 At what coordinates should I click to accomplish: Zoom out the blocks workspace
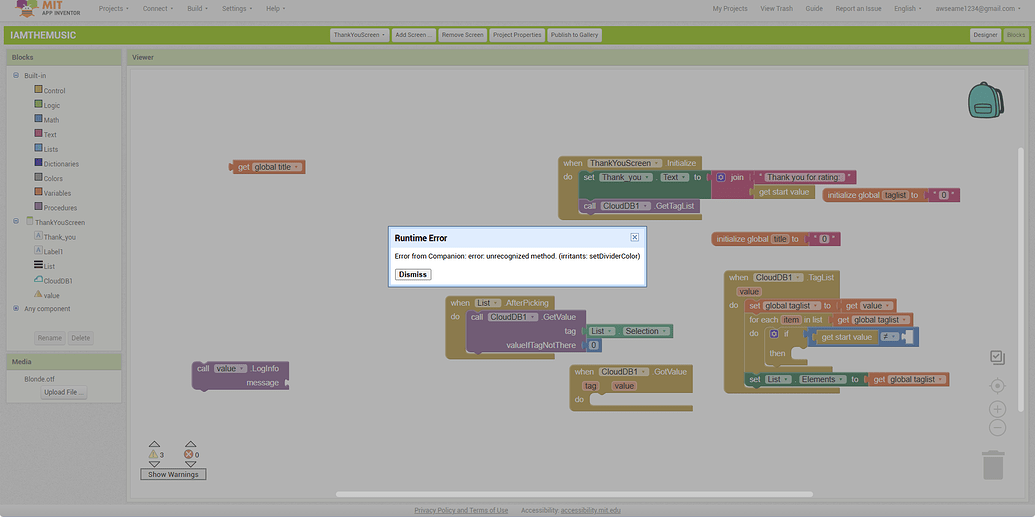point(997,428)
